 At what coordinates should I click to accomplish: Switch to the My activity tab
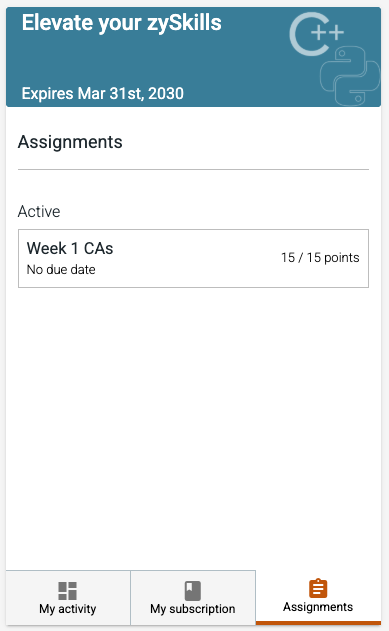68,598
